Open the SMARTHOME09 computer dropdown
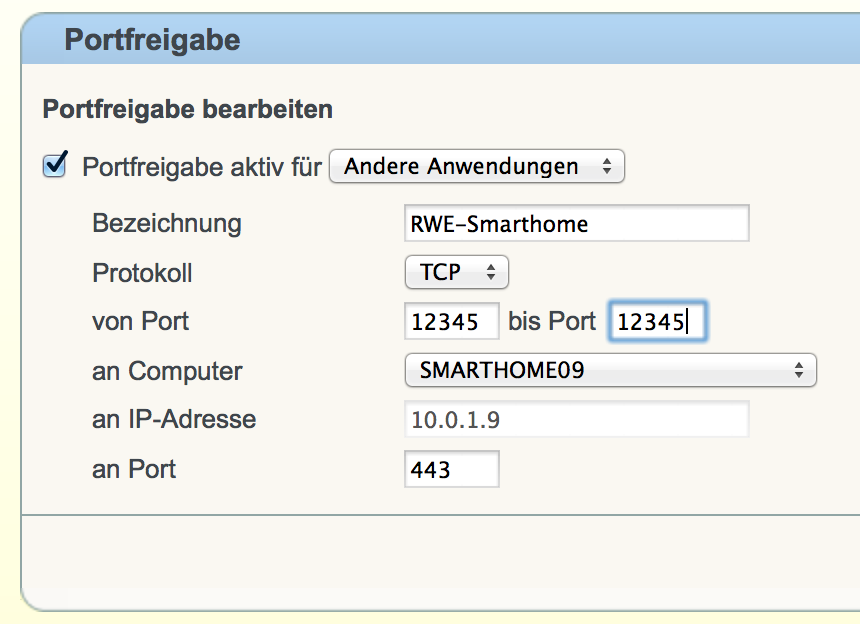 click(x=610, y=370)
